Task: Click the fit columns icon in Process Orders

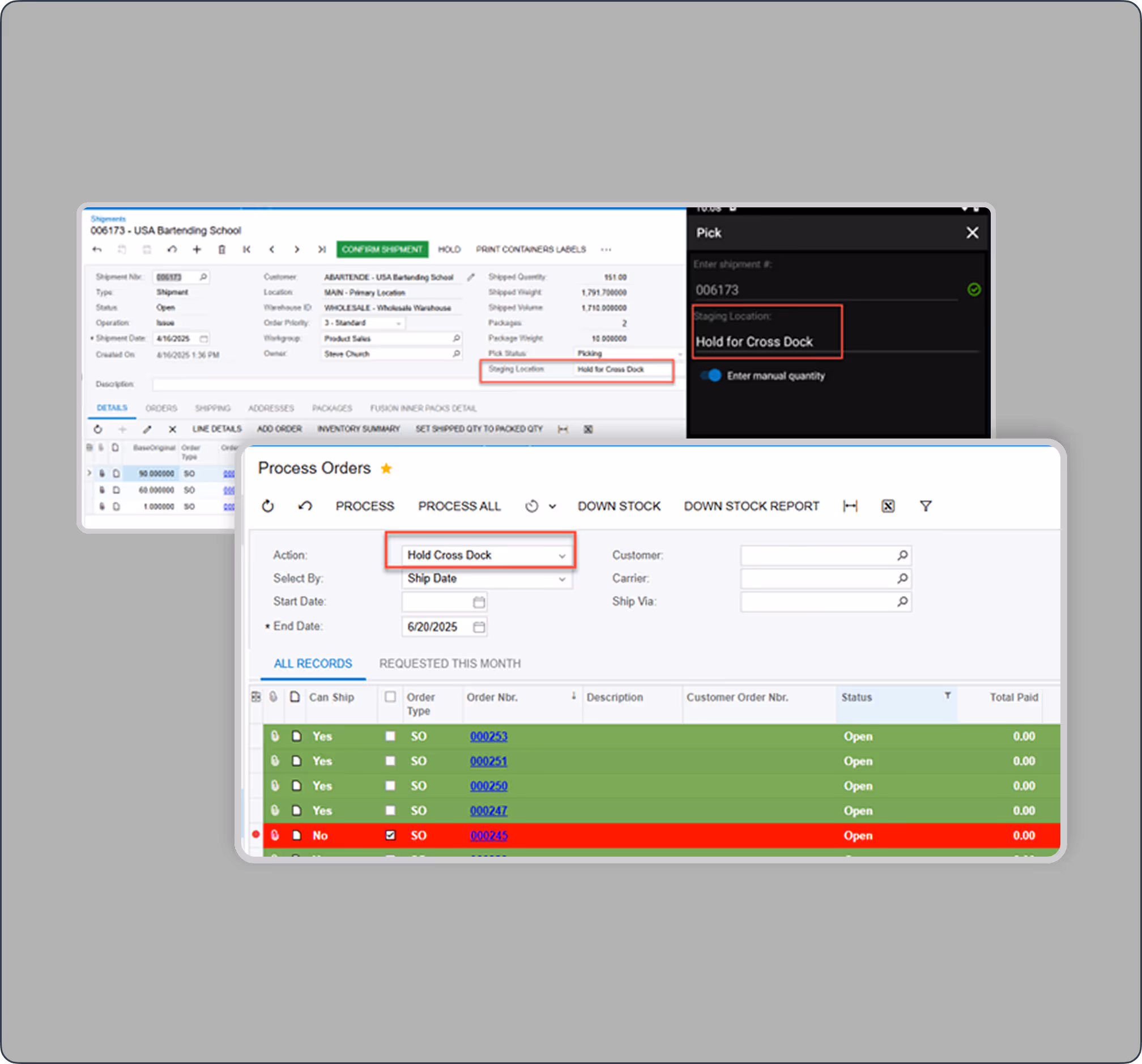Action: coord(850,506)
